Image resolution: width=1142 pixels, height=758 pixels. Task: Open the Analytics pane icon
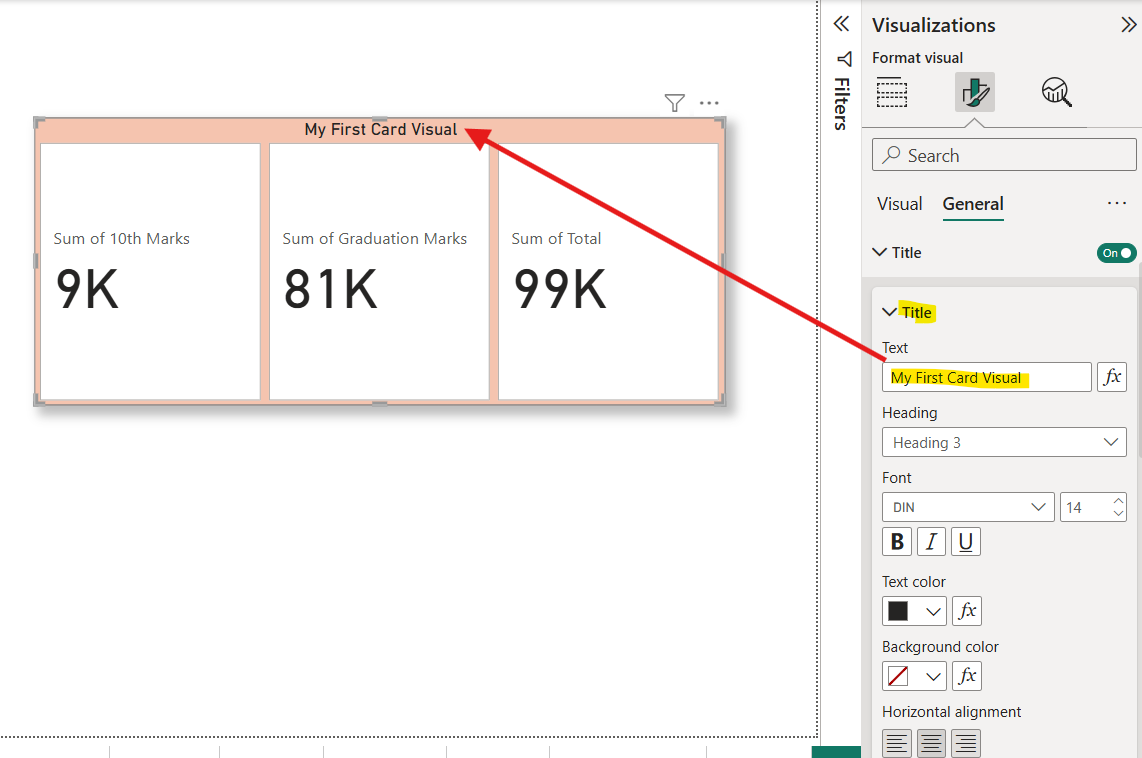[1057, 92]
